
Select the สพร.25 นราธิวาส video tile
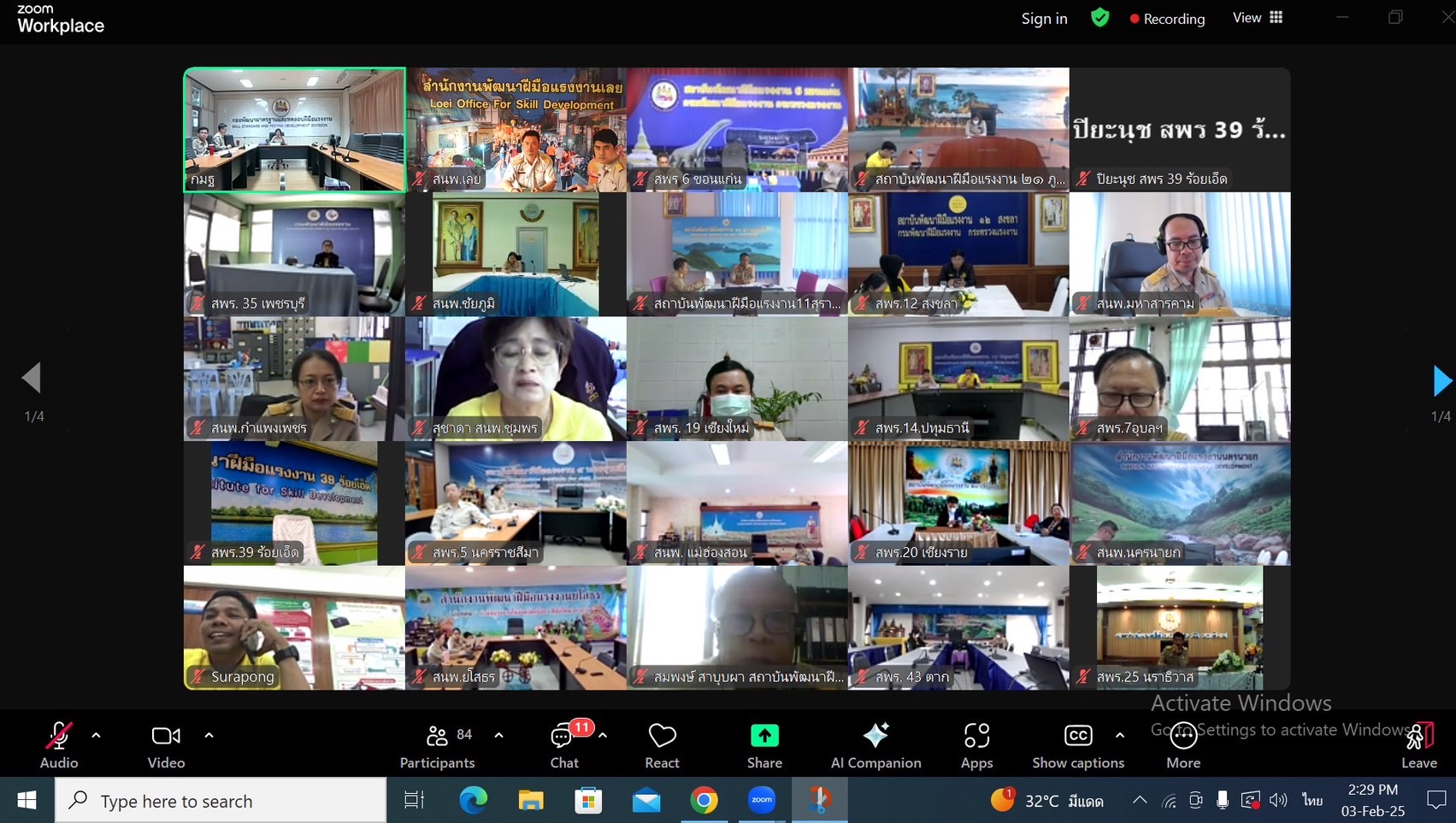pyautogui.click(x=1180, y=627)
